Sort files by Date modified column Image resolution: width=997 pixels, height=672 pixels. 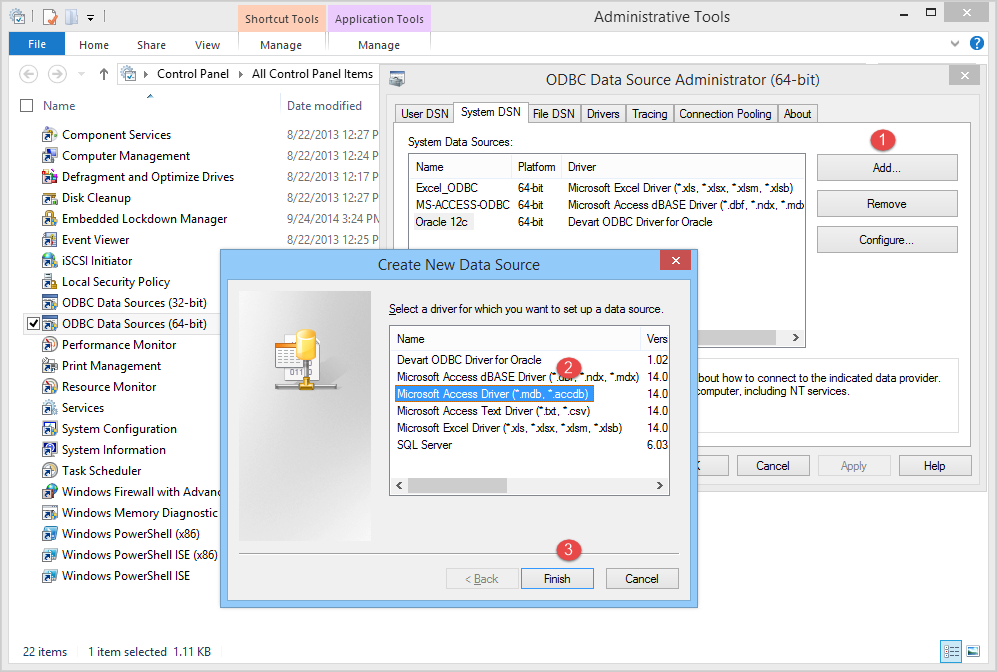tap(324, 106)
